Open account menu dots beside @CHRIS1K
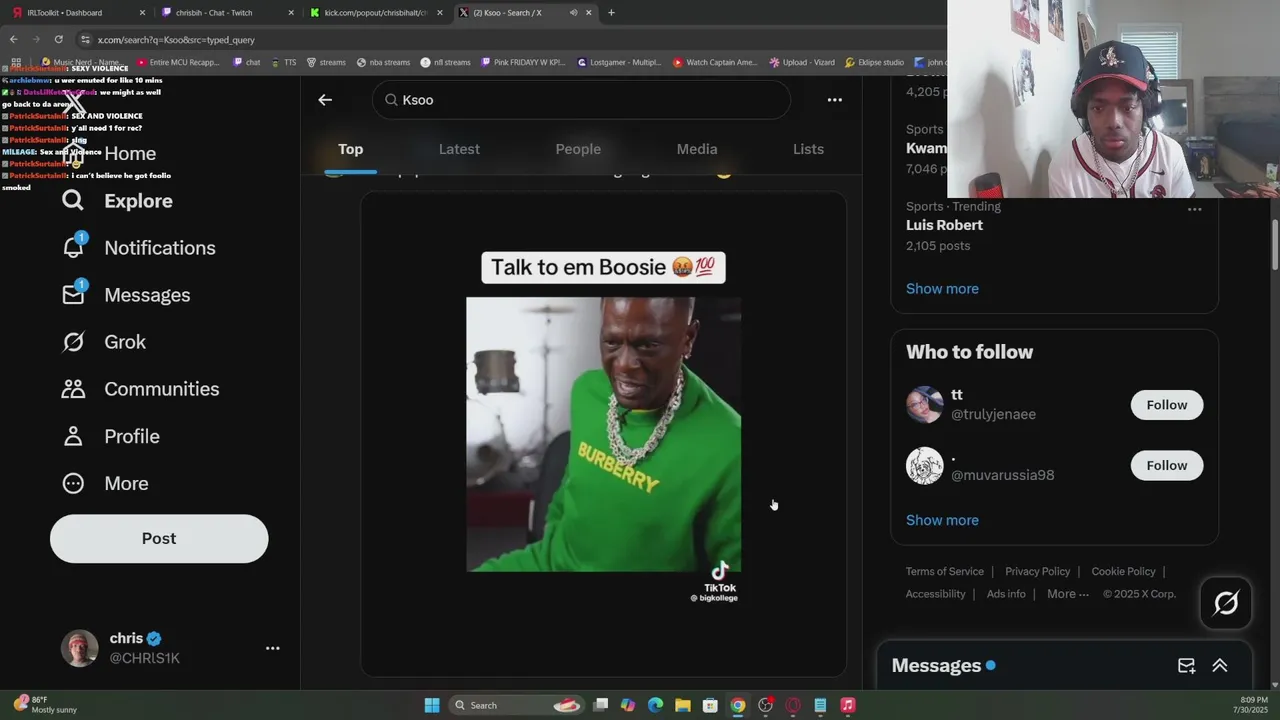 click(x=272, y=648)
